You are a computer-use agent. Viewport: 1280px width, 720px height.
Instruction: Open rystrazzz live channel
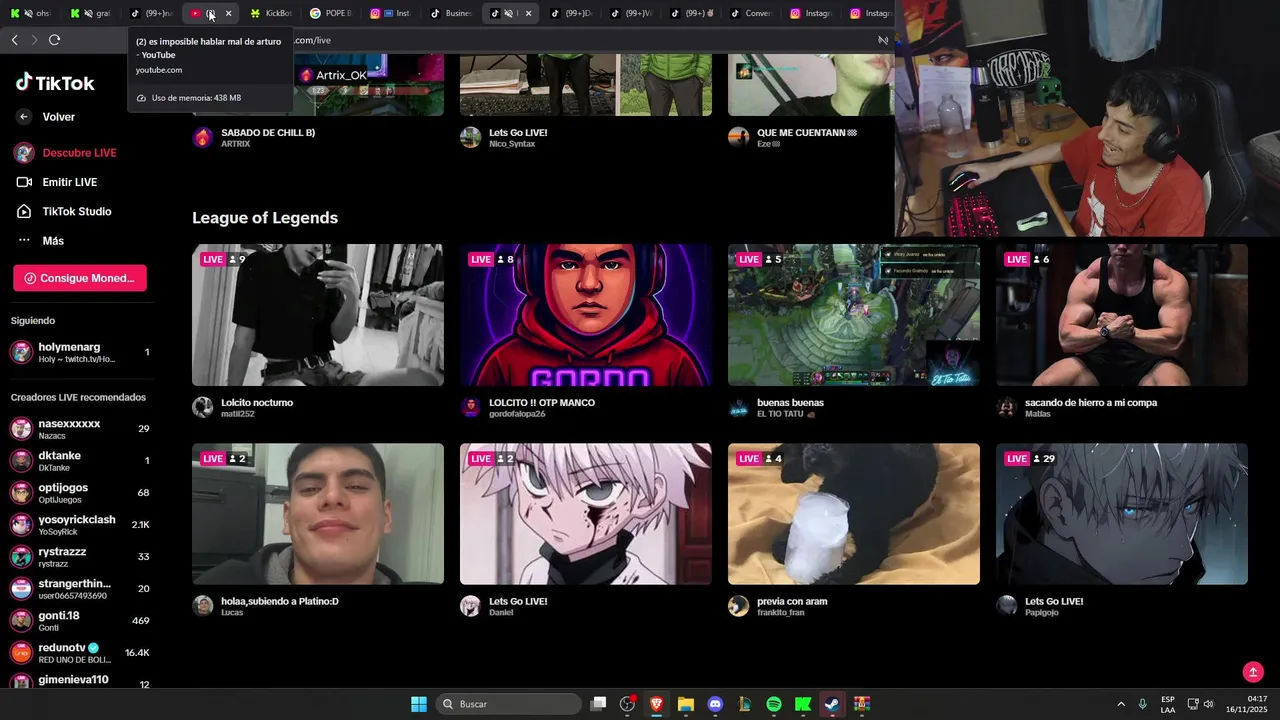[x=80, y=557]
